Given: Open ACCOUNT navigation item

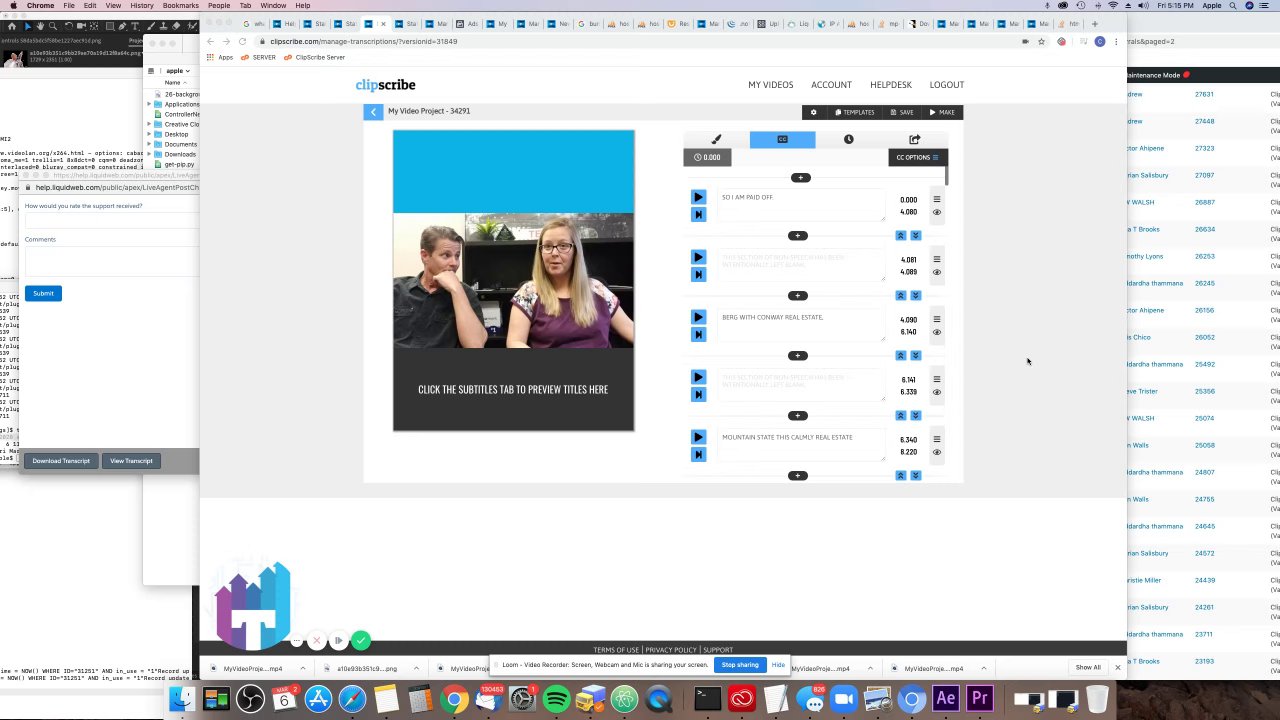Looking at the screenshot, I should pyautogui.click(x=831, y=85).
